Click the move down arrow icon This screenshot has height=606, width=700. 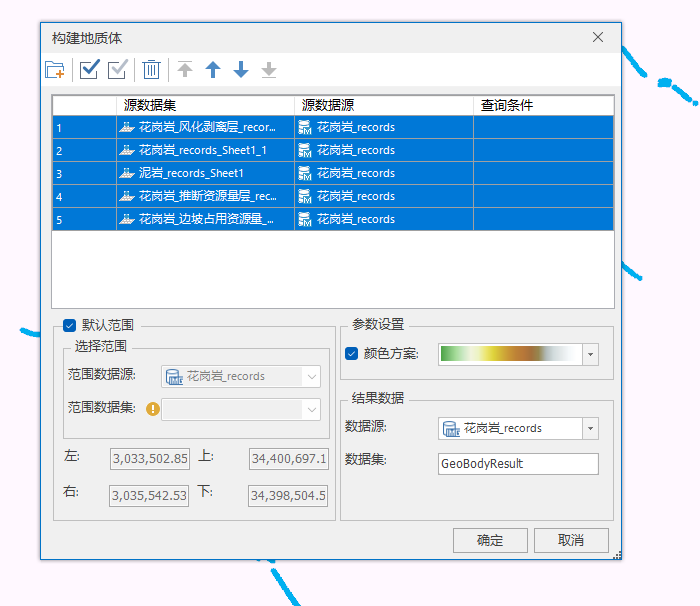click(x=241, y=70)
